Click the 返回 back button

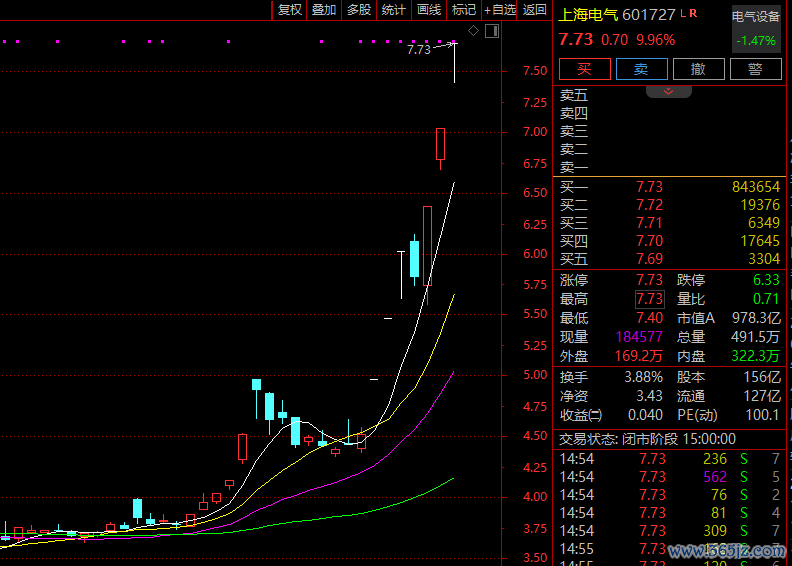pos(534,10)
